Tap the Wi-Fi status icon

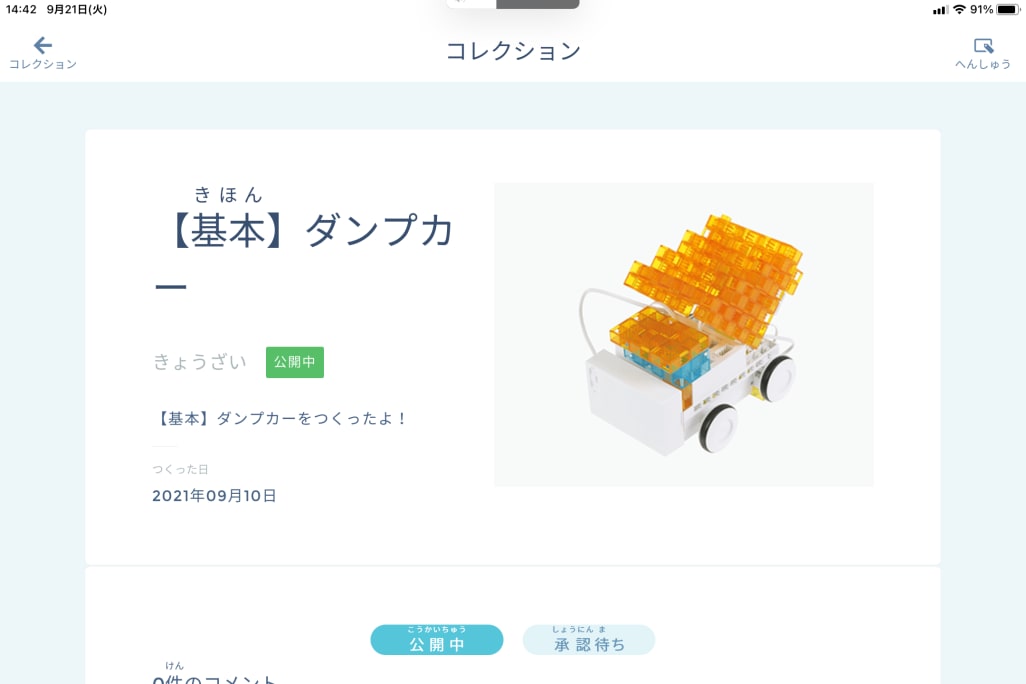click(x=959, y=9)
